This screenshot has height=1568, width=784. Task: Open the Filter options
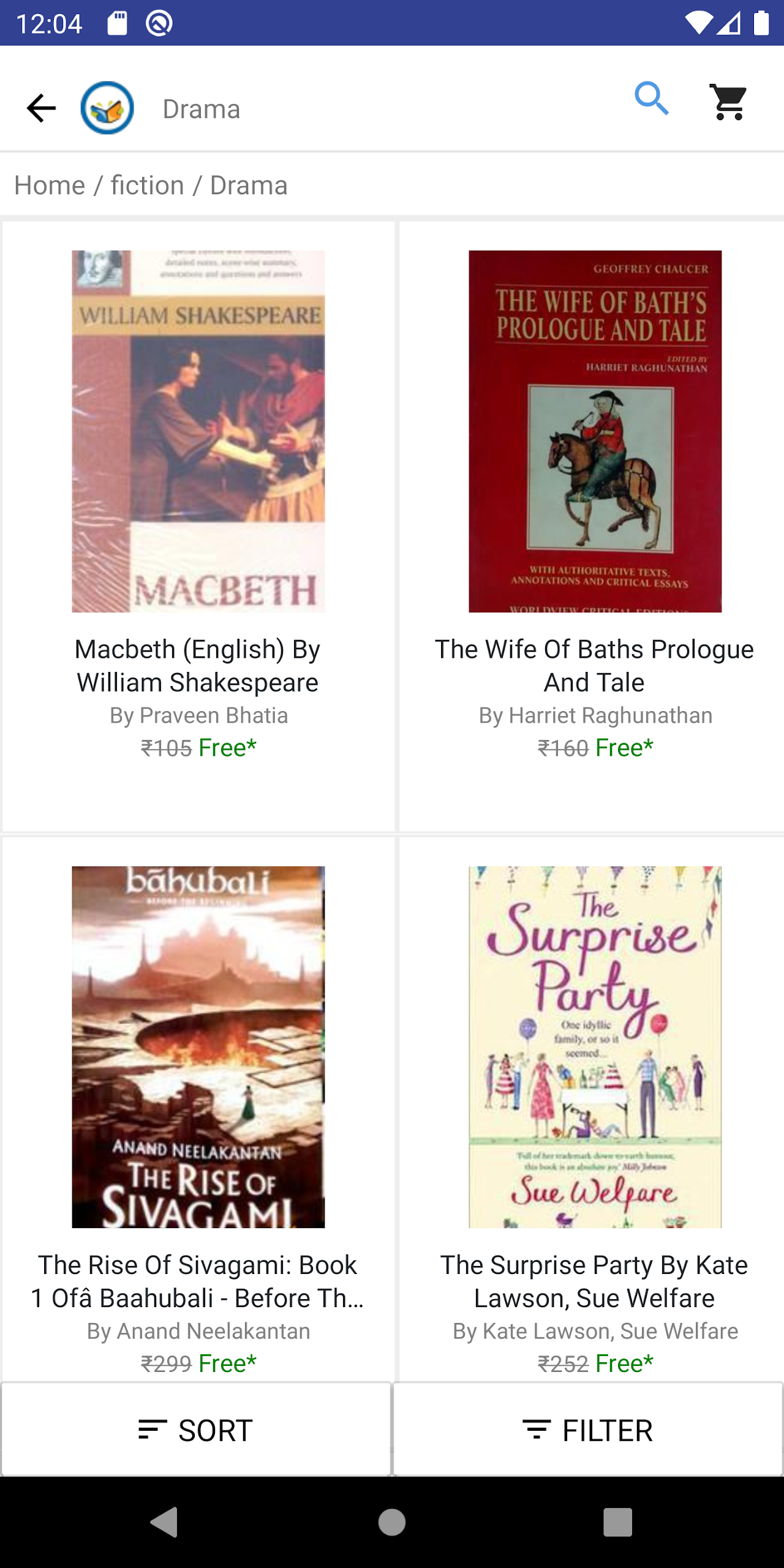[588, 1430]
